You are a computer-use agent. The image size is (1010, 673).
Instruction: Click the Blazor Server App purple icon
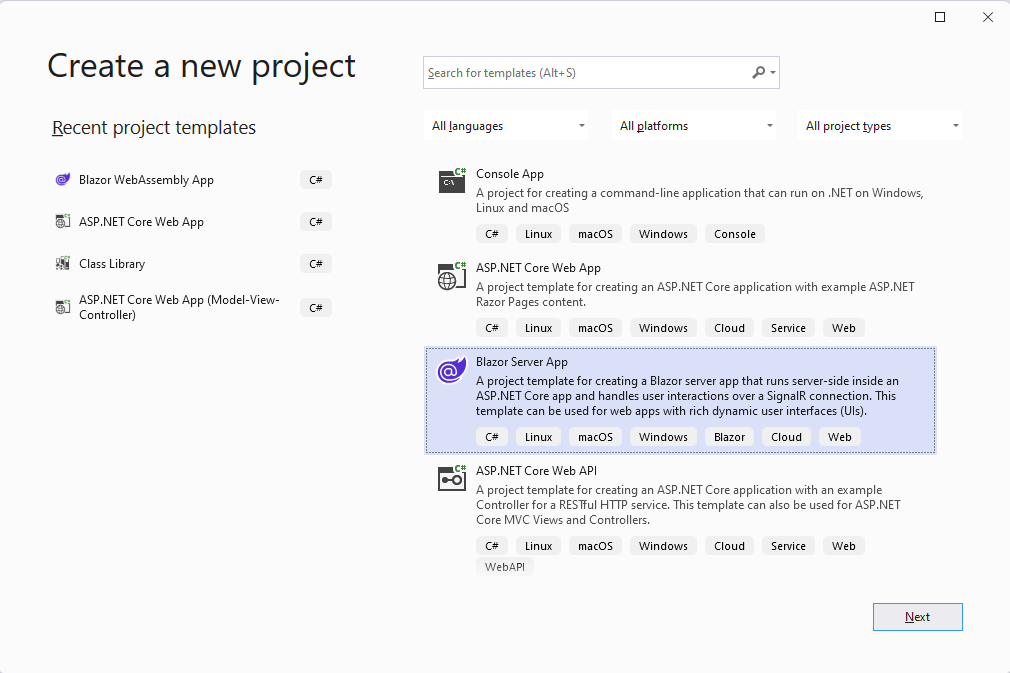click(452, 370)
